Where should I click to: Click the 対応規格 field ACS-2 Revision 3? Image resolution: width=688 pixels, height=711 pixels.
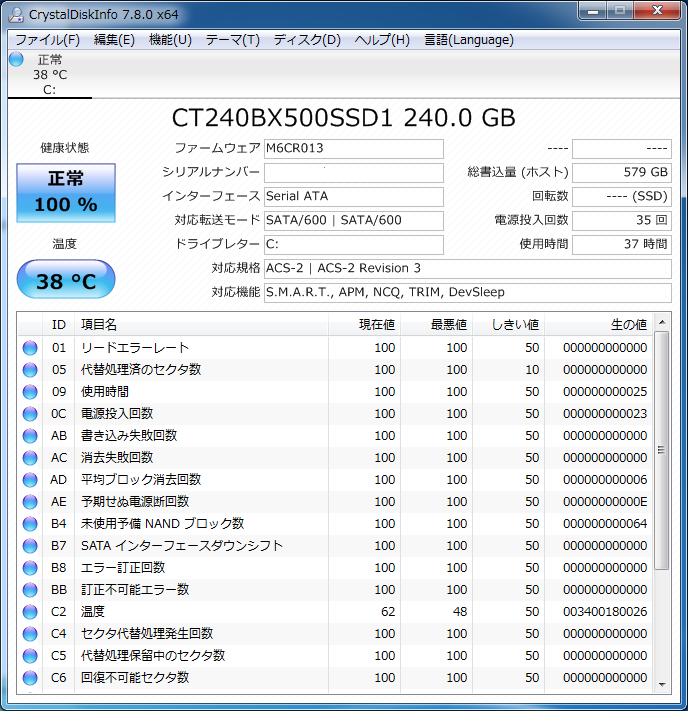pyautogui.click(x=468, y=269)
